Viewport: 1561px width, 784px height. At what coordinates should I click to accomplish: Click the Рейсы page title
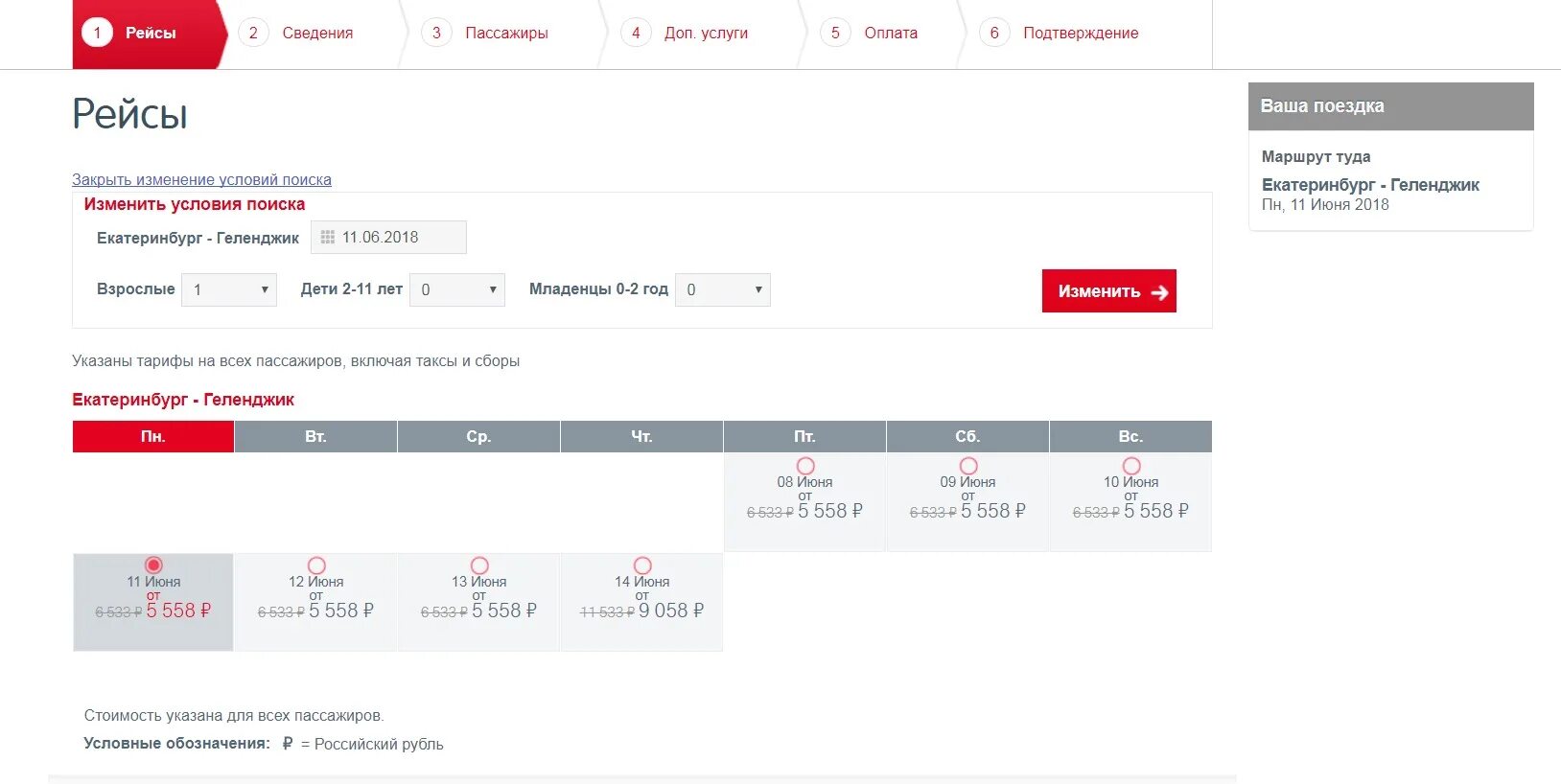(x=129, y=114)
